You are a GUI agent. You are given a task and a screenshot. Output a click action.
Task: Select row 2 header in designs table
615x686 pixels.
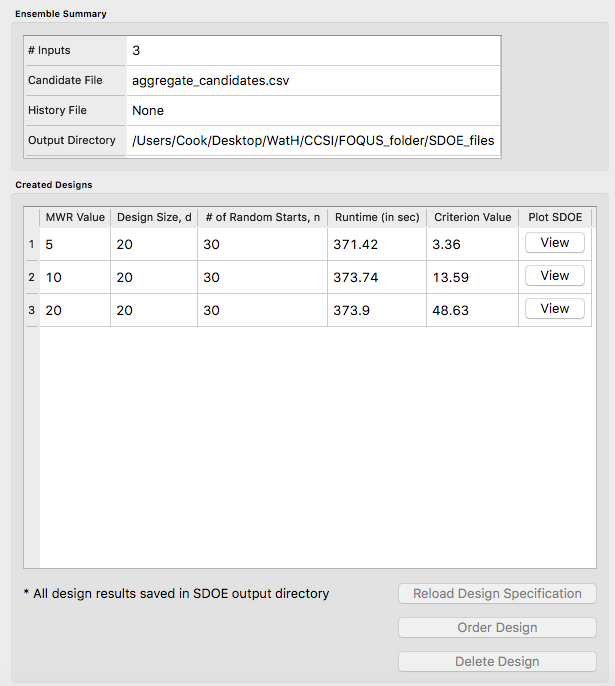click(31, 277)
